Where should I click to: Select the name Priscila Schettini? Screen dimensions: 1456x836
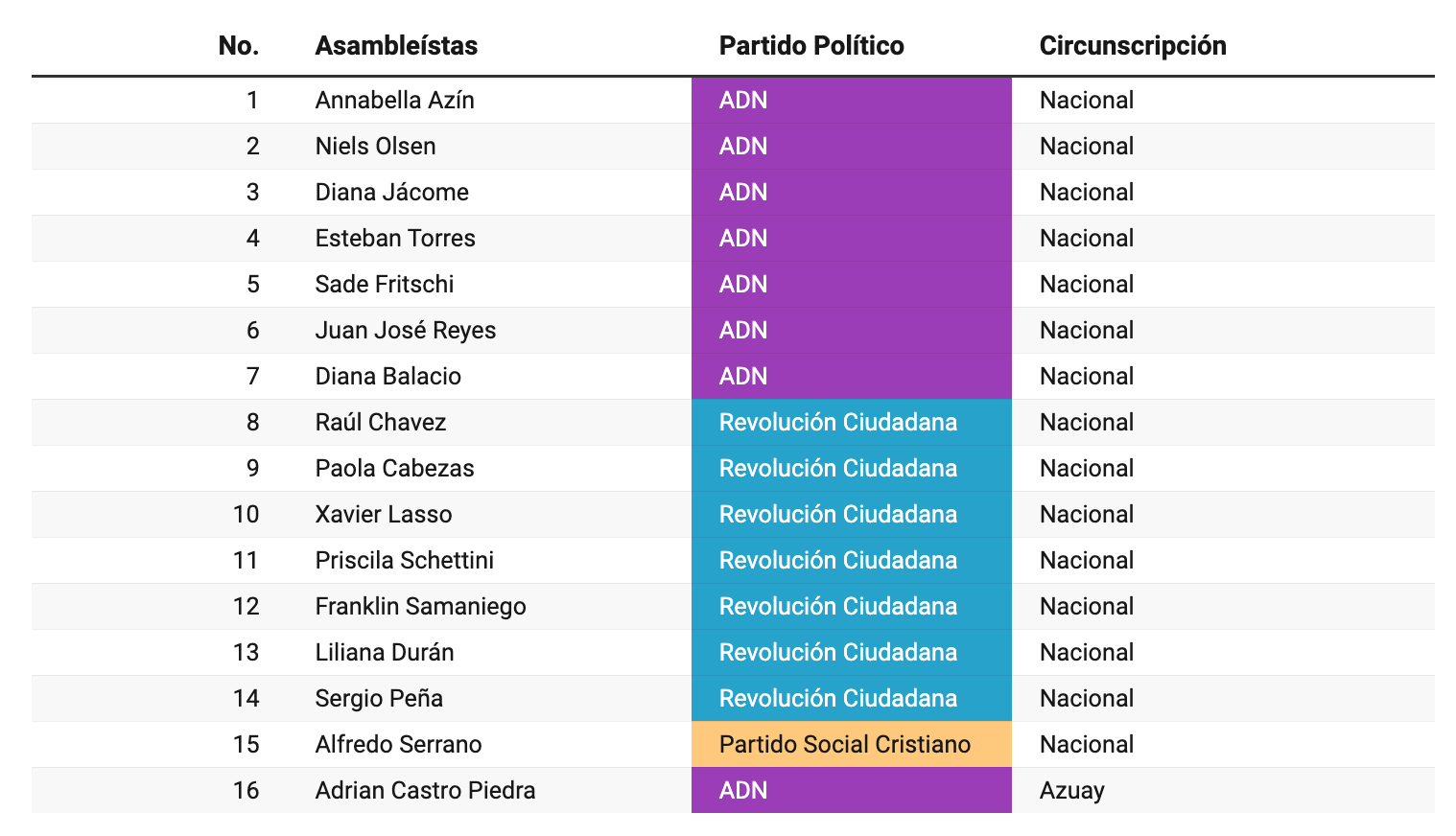pyautogui.click(x=404, y=561)
